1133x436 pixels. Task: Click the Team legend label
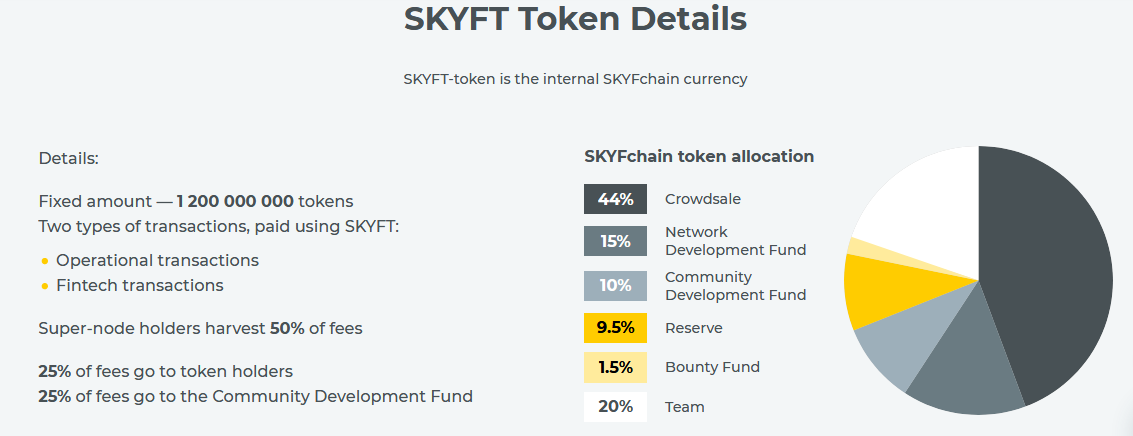tap(684, 407)
